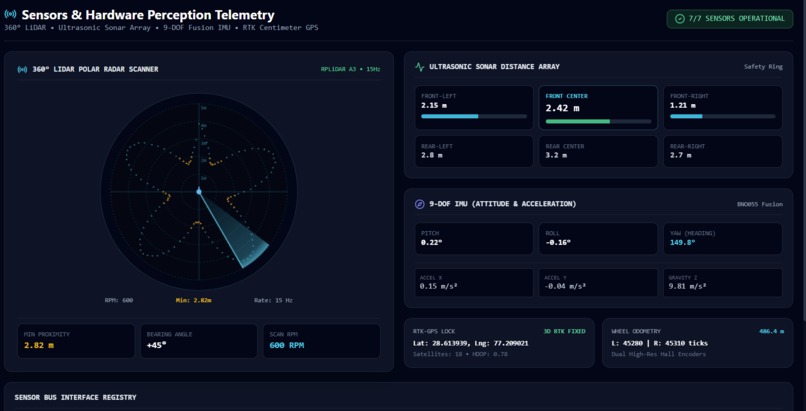The image size is (806, 411).
Task: Click the Dual High-Res Hall Encoders caption
Action: coord(658,354)
